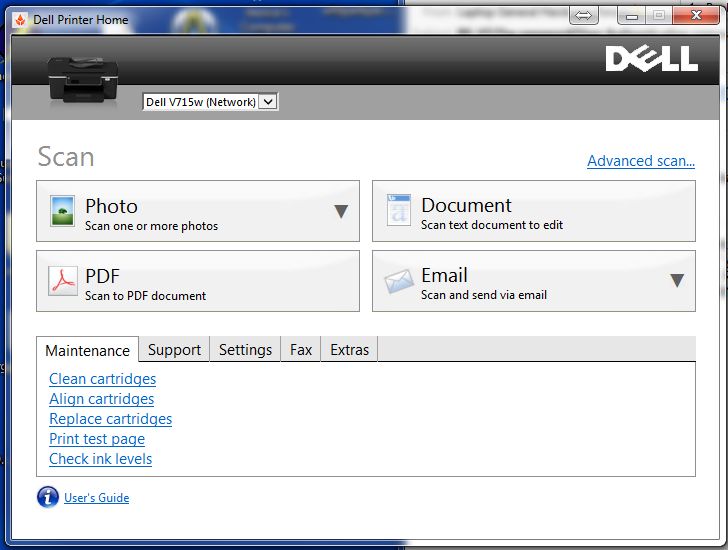Click the blue info icon beside User's Guide

[x=48, y=497]
